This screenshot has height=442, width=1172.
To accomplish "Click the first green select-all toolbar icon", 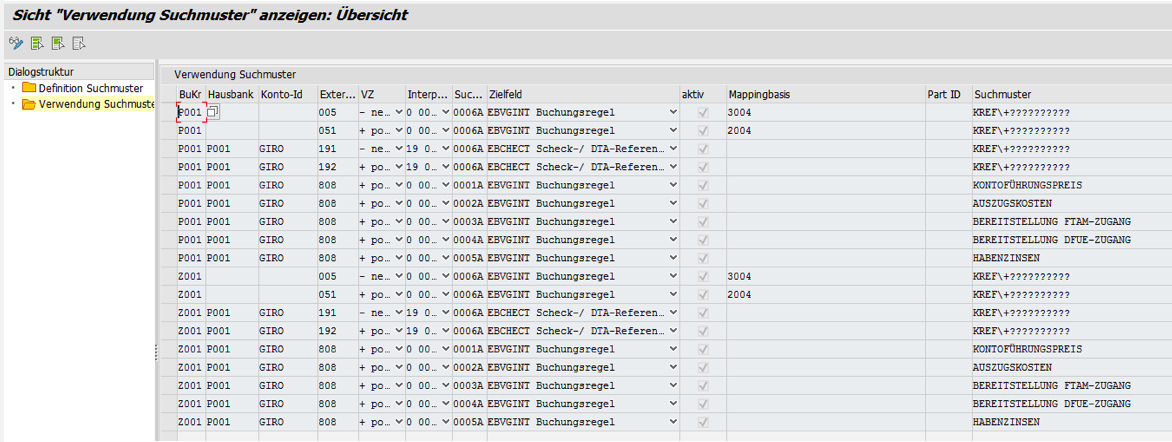I will pos(37,43).
